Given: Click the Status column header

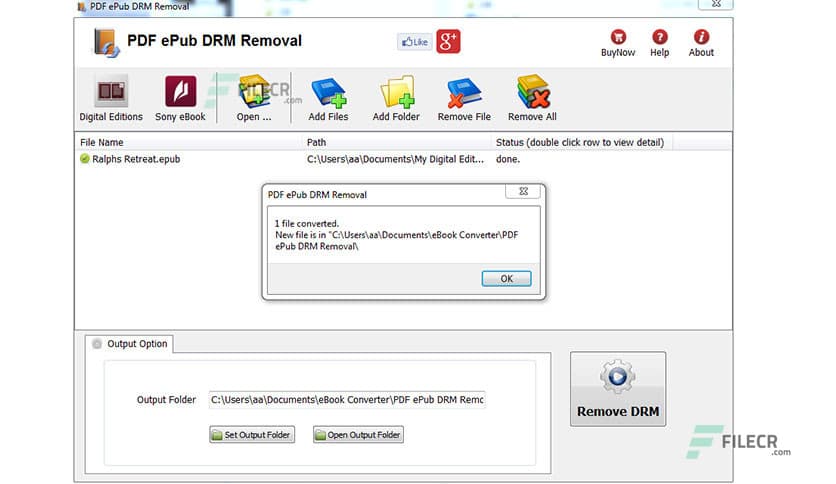Looking at the screenshot, I should click(582, 142).
